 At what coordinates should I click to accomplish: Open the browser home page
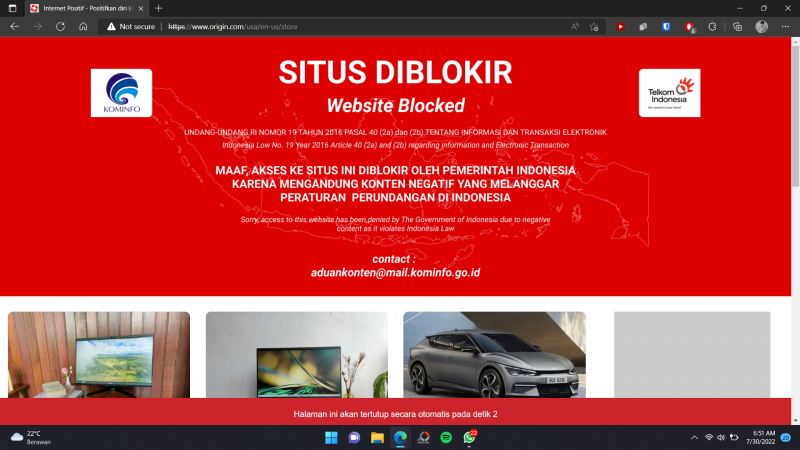pyautogui.click(x=83, y=27)
